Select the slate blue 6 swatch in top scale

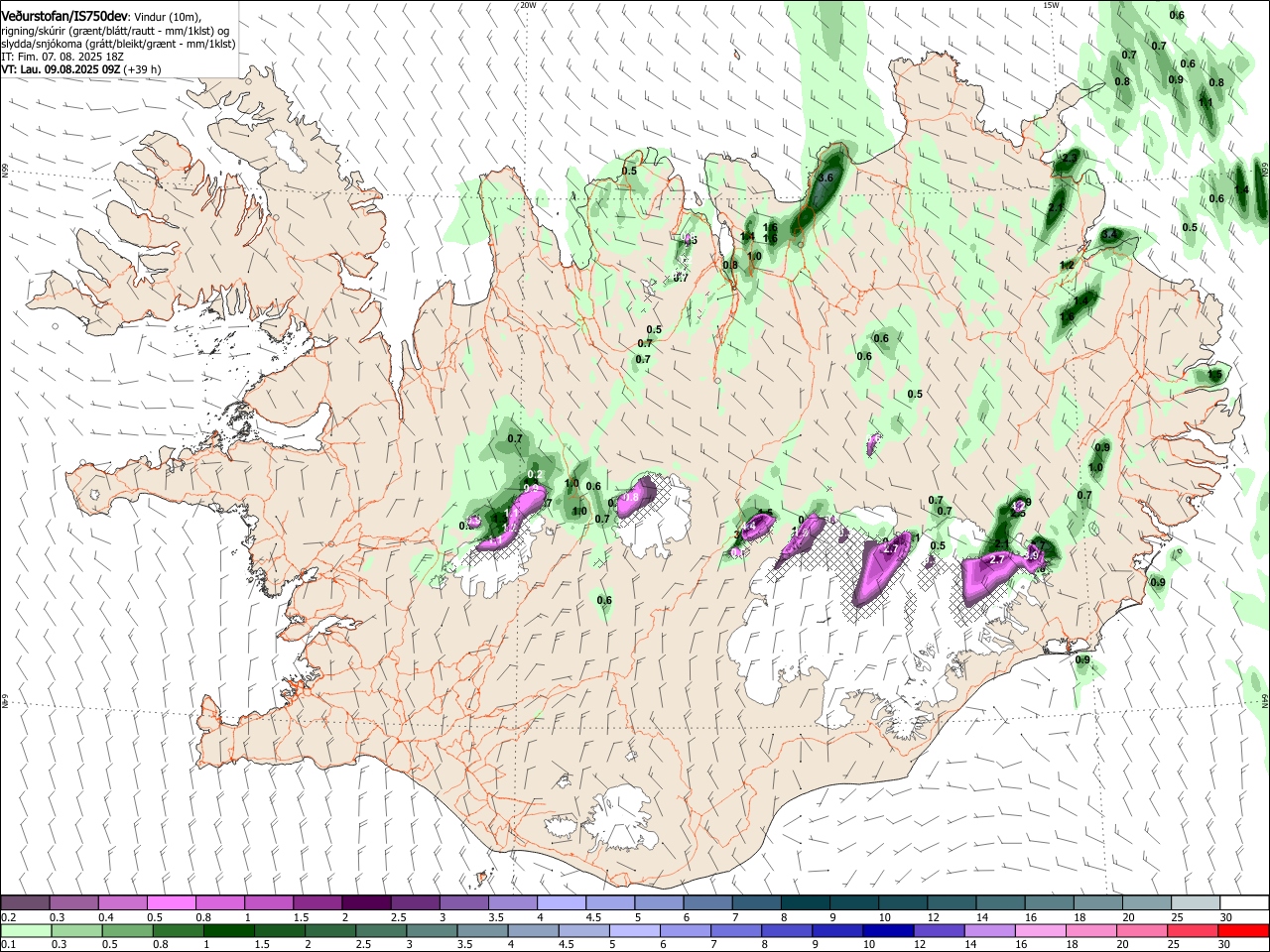tap(706, 902)
